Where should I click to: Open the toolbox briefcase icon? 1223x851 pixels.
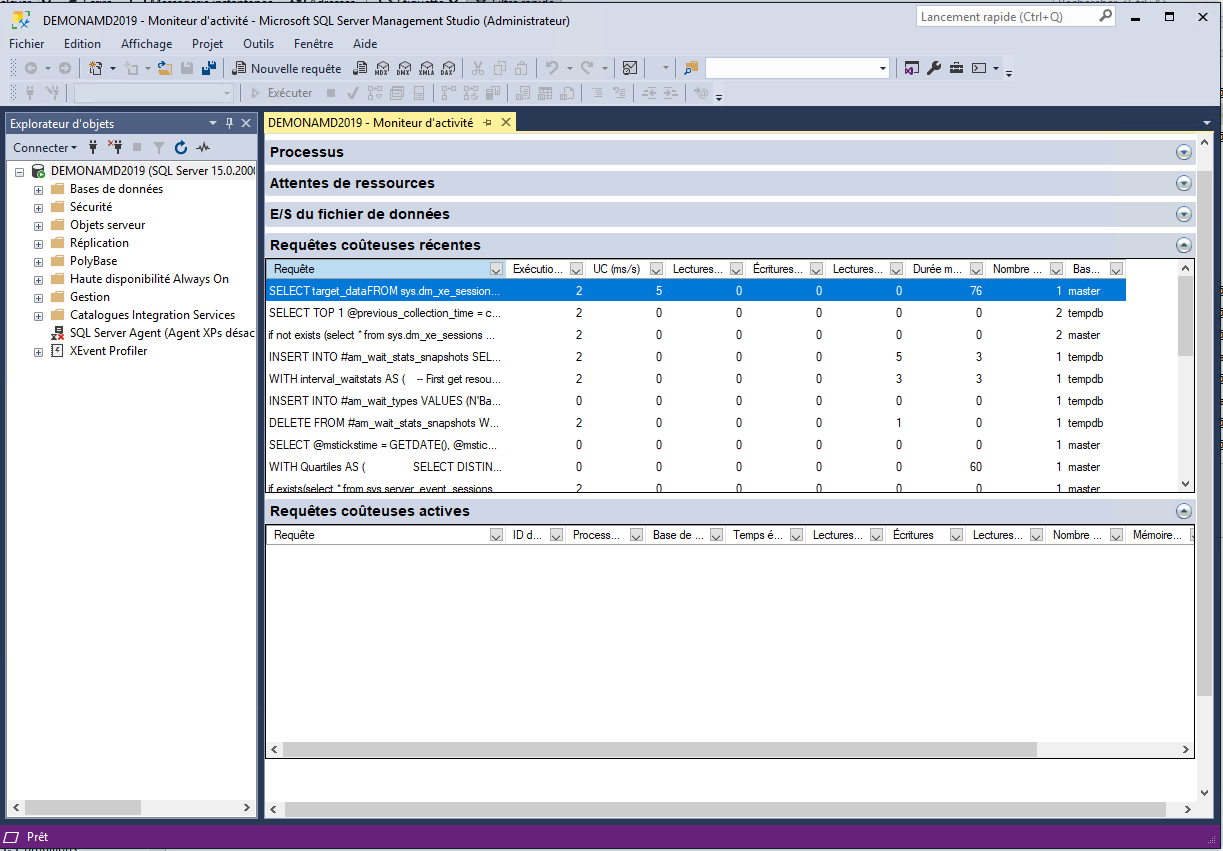956,68
